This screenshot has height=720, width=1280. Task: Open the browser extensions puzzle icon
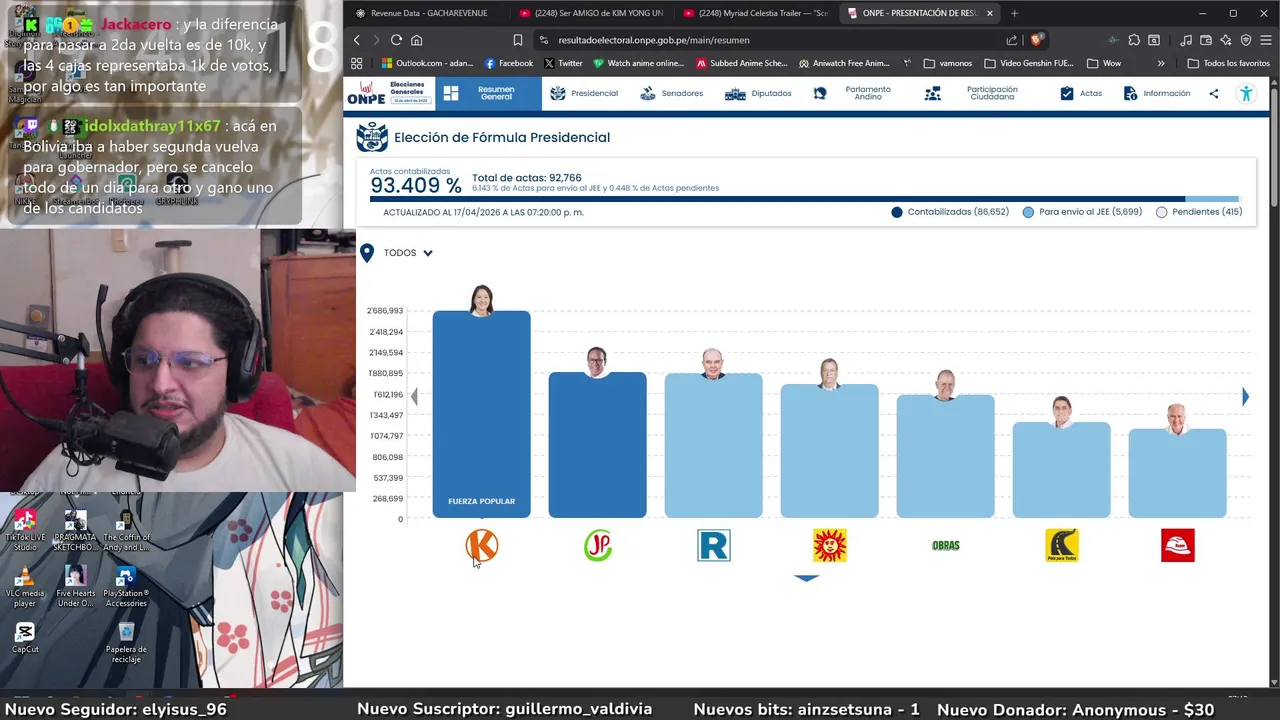point(1134,40)
